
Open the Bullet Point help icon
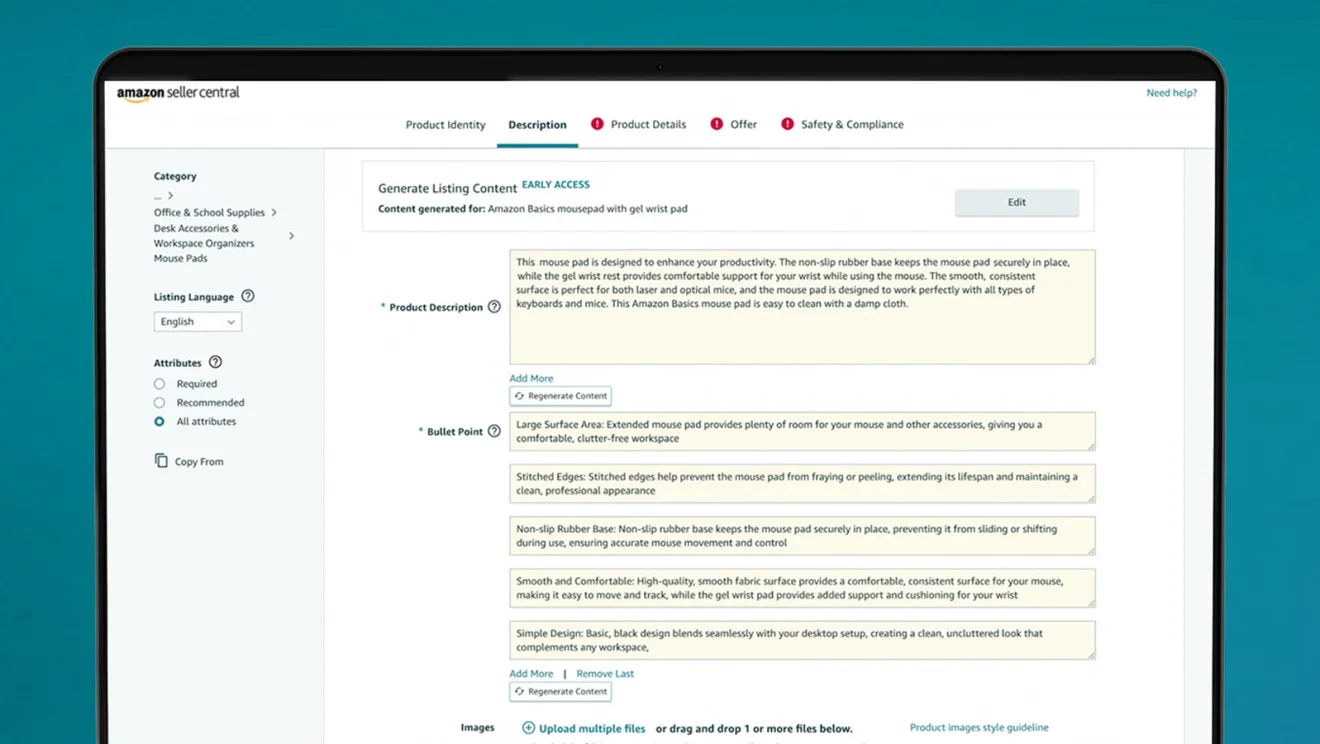point(494,431)
